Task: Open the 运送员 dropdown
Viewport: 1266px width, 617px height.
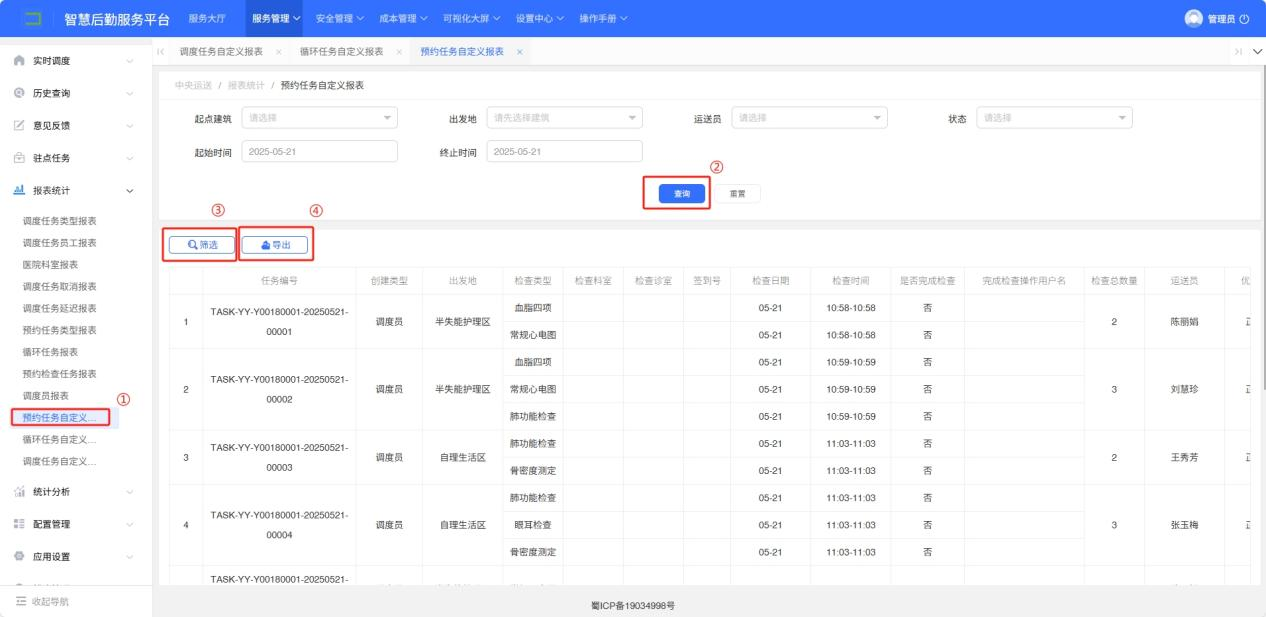Action: [809, 118]
